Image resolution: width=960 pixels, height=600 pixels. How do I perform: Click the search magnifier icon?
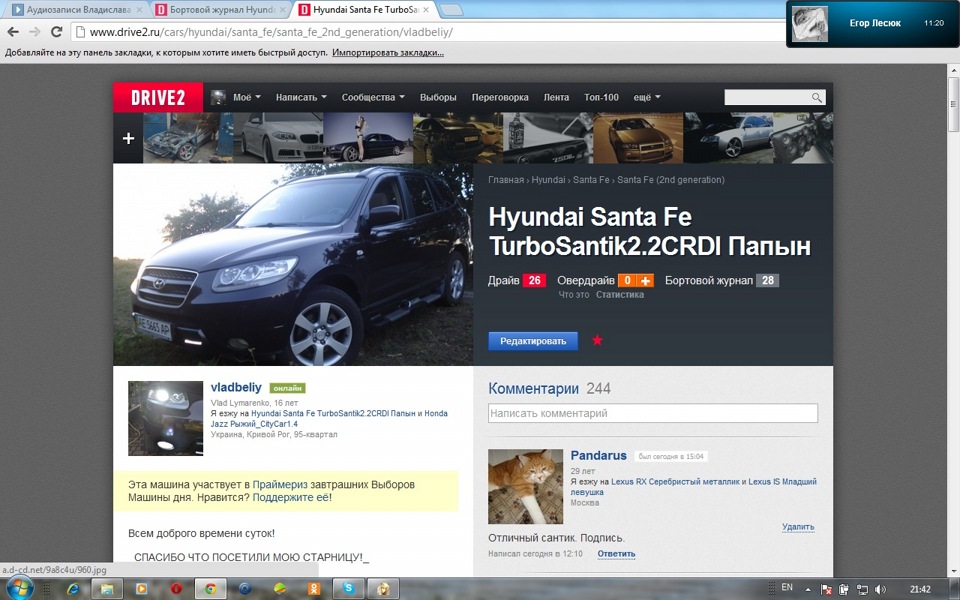817,97
